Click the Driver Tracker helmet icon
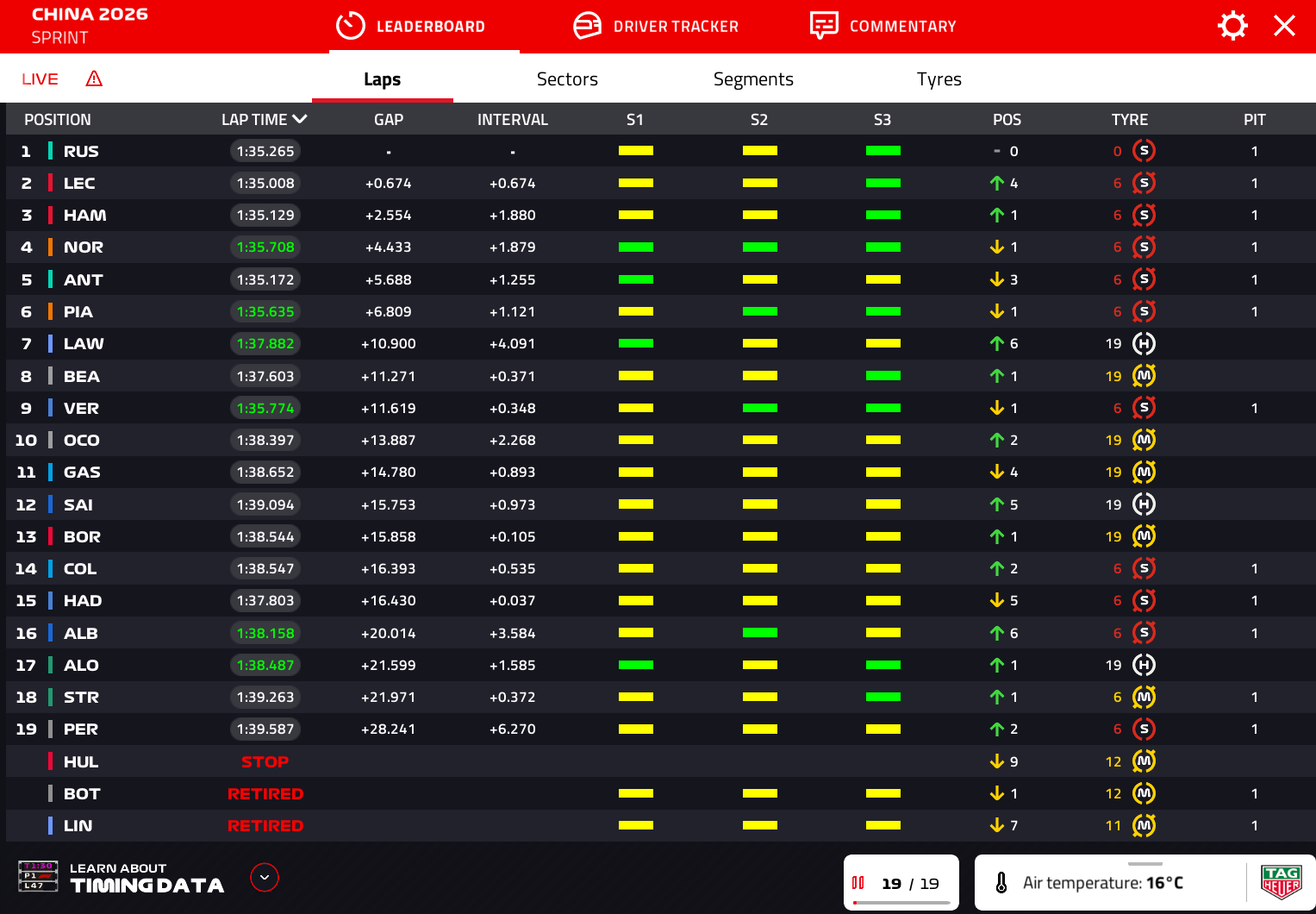 point(588,26)
